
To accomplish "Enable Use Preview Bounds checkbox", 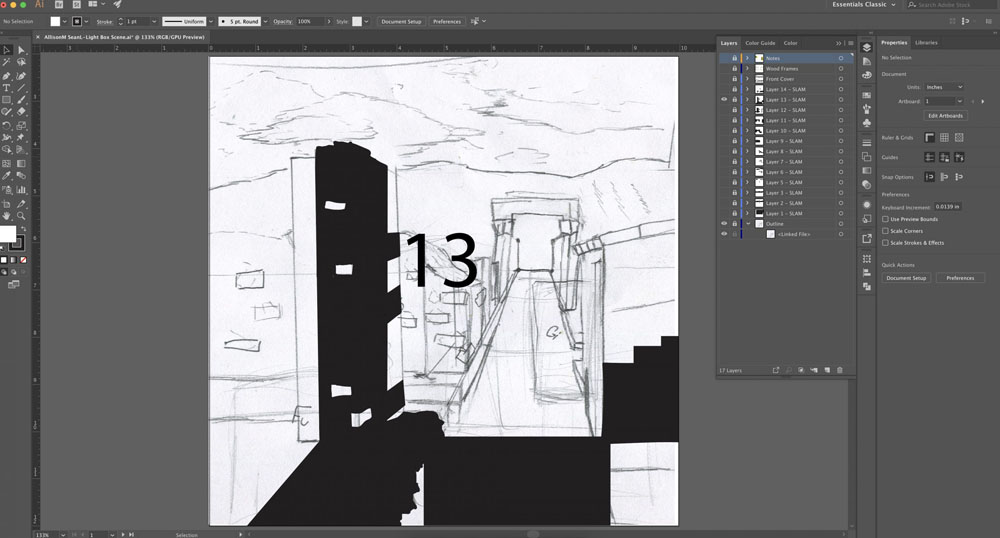I will (x=885, y=219).
